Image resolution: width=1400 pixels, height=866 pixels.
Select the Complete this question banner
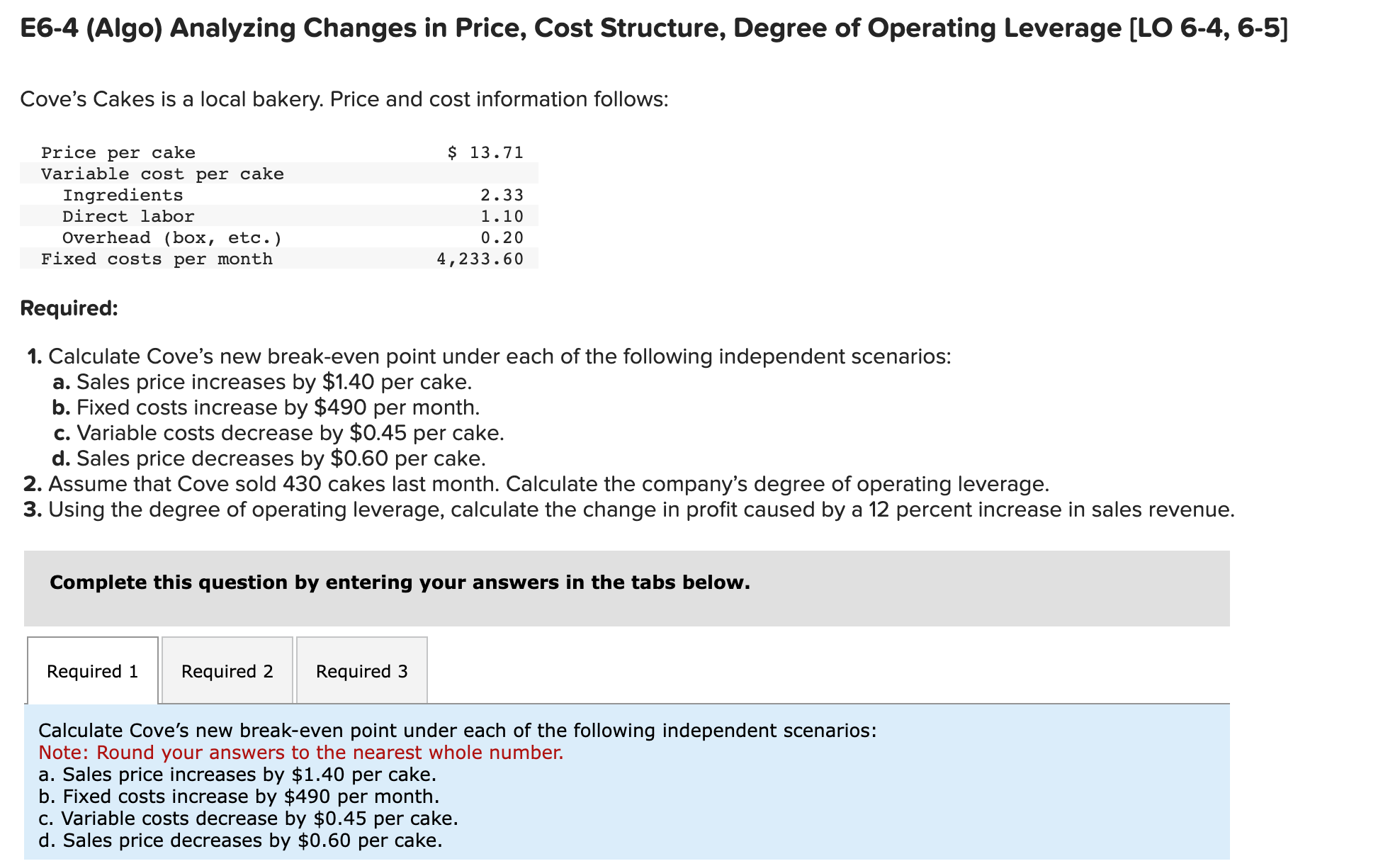400,582
